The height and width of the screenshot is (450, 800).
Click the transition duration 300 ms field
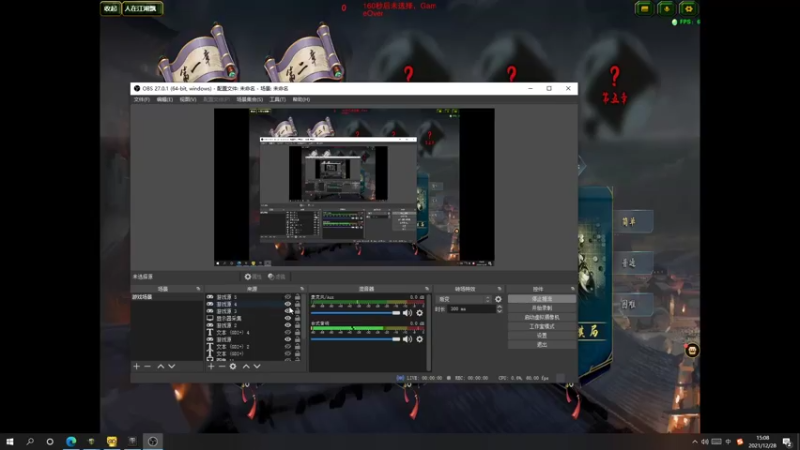471,309
